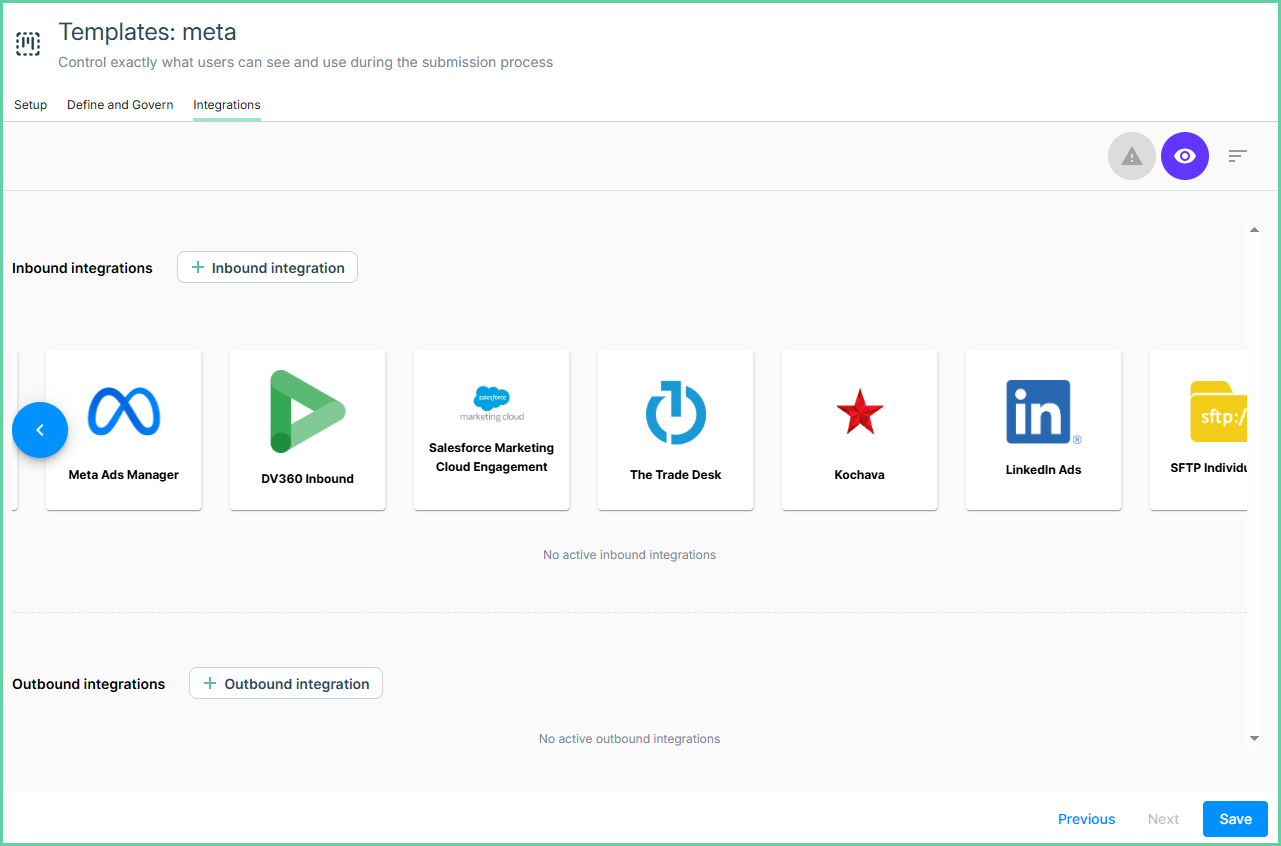The width and height of the screenshot is (1281, 846).
Task: Click The Trade Desk logo
Action: pos(676,411)
